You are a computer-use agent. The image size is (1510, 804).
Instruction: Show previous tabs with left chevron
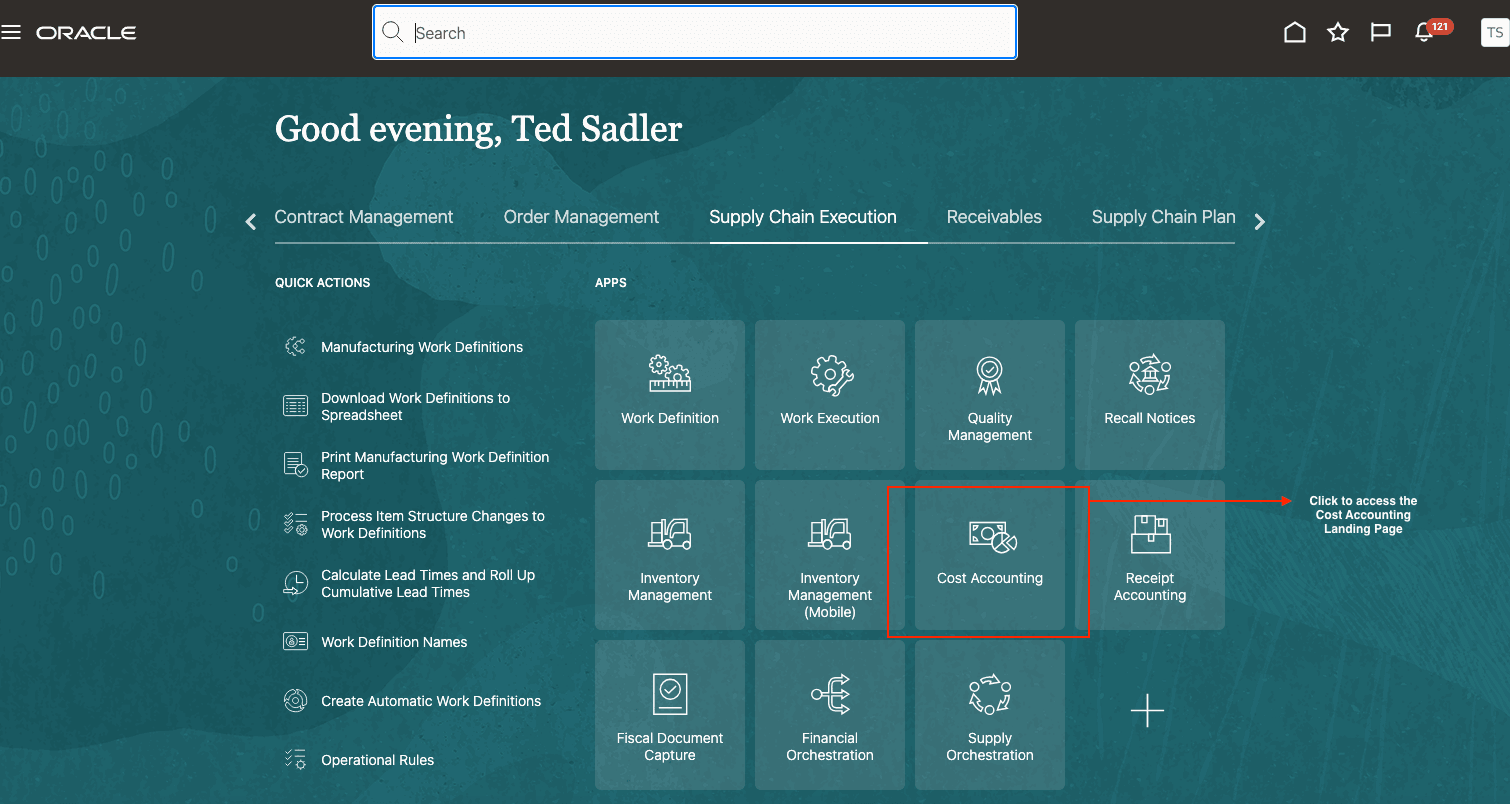pos(251,221)
